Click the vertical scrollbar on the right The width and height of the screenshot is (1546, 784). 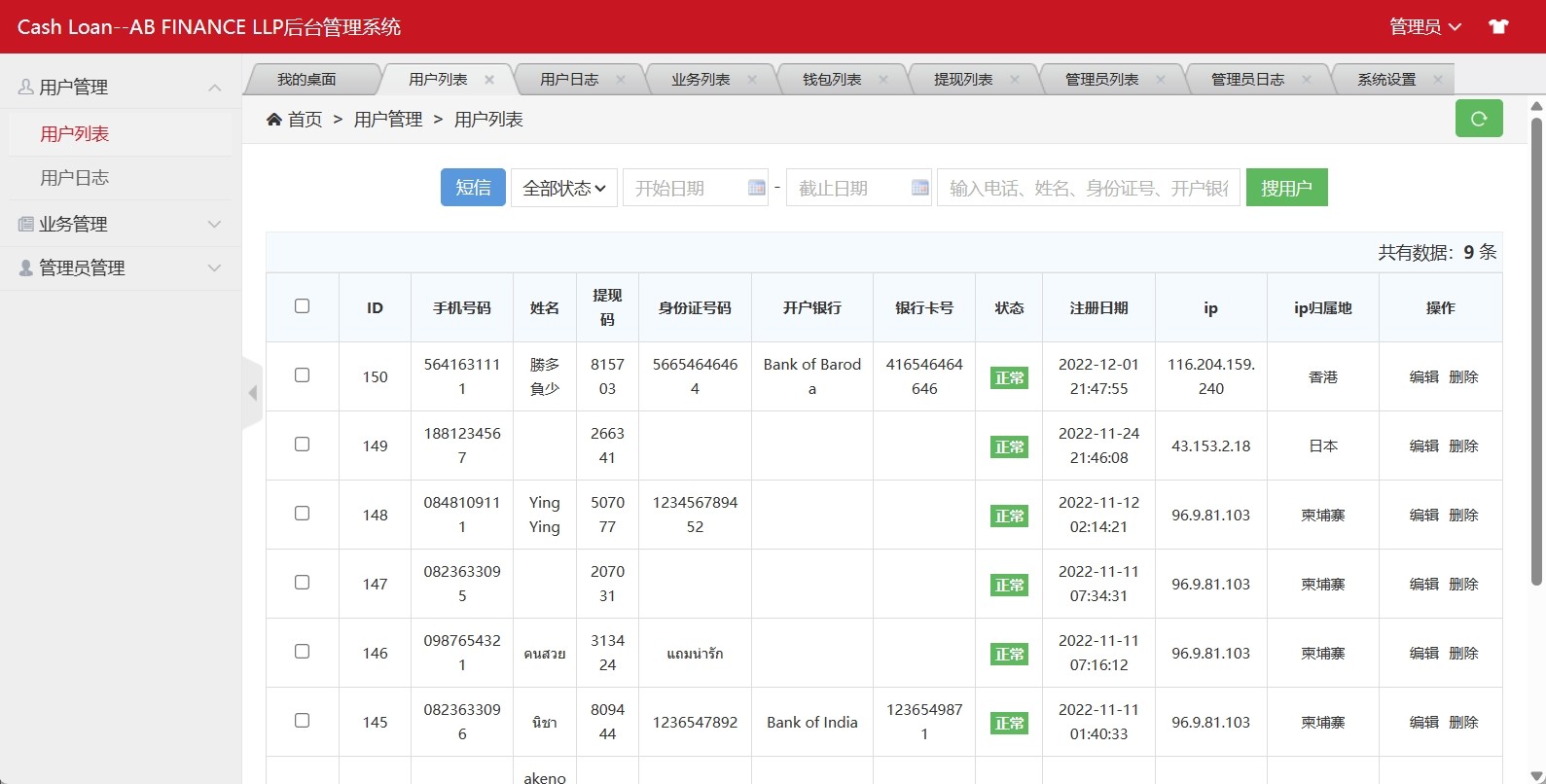[x=1536, y=350]
